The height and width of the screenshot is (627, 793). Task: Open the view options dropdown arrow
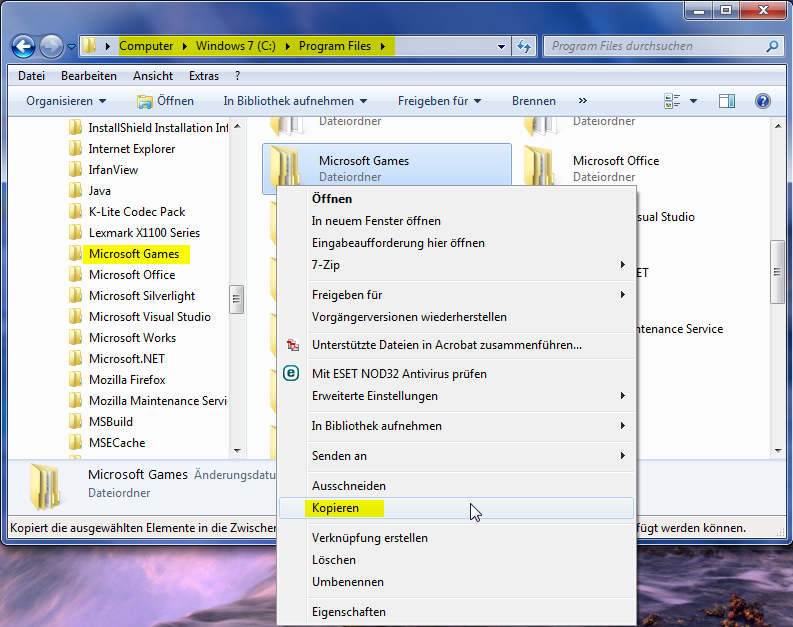click(x=693, y=101)
